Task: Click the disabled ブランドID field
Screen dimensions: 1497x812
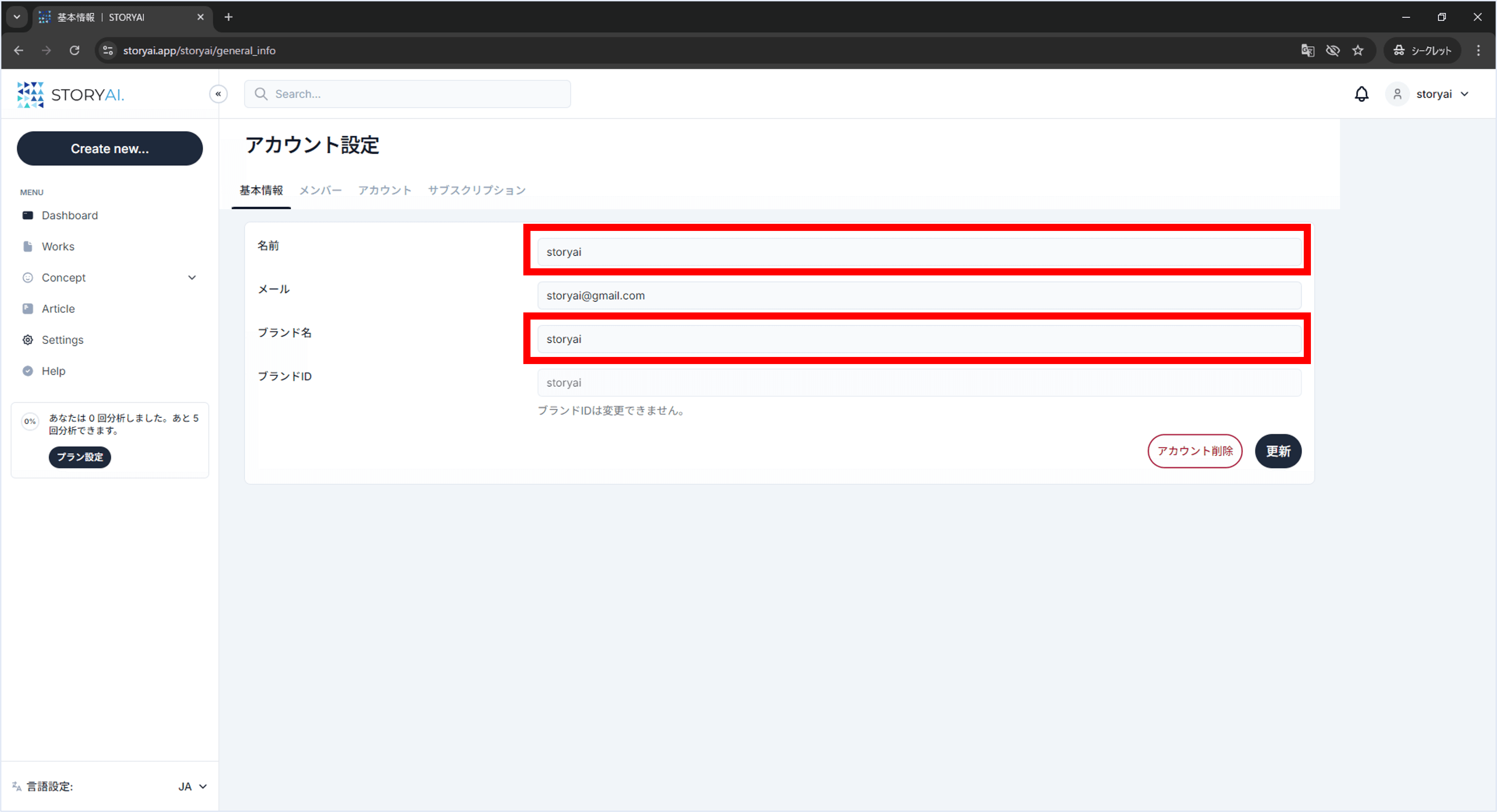Action: [919, 382]
